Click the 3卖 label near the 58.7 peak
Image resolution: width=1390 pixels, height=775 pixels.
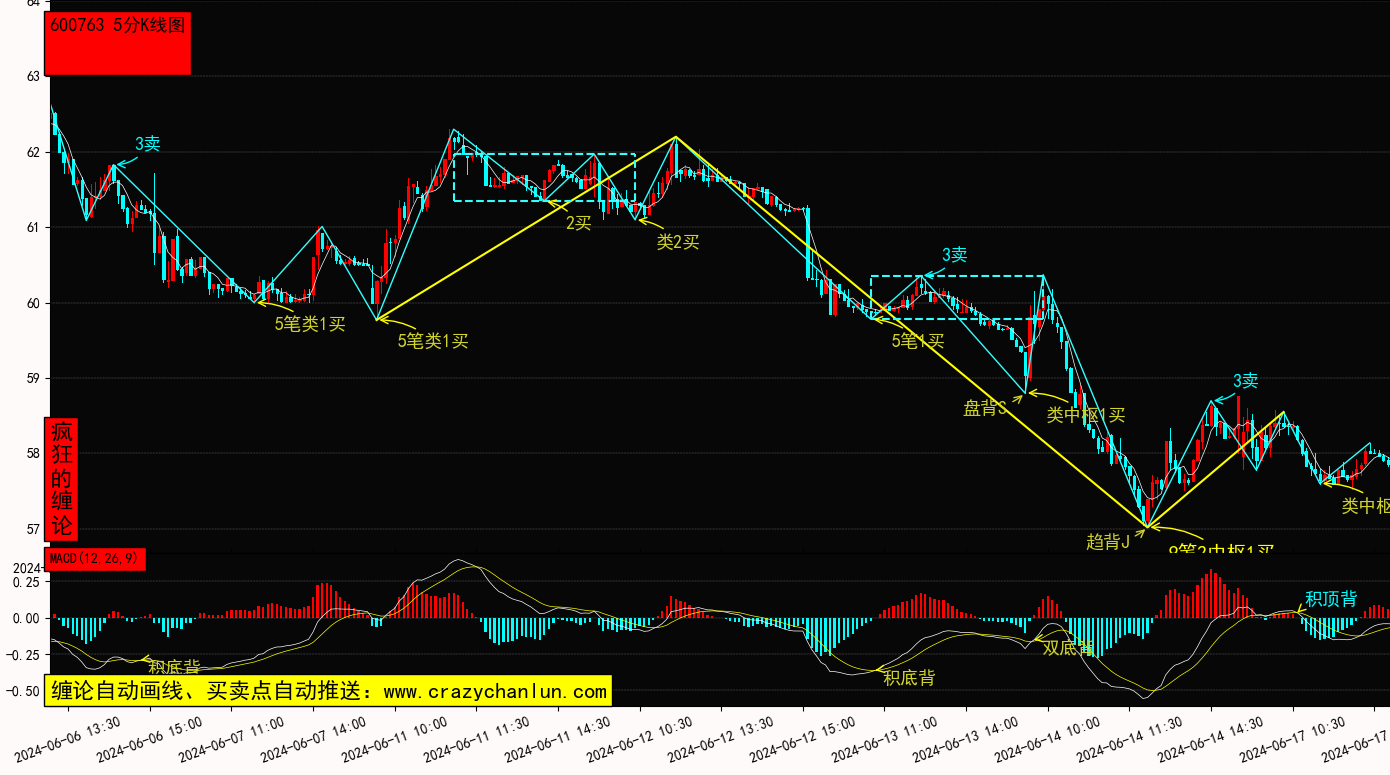[x=1245, y=381]
